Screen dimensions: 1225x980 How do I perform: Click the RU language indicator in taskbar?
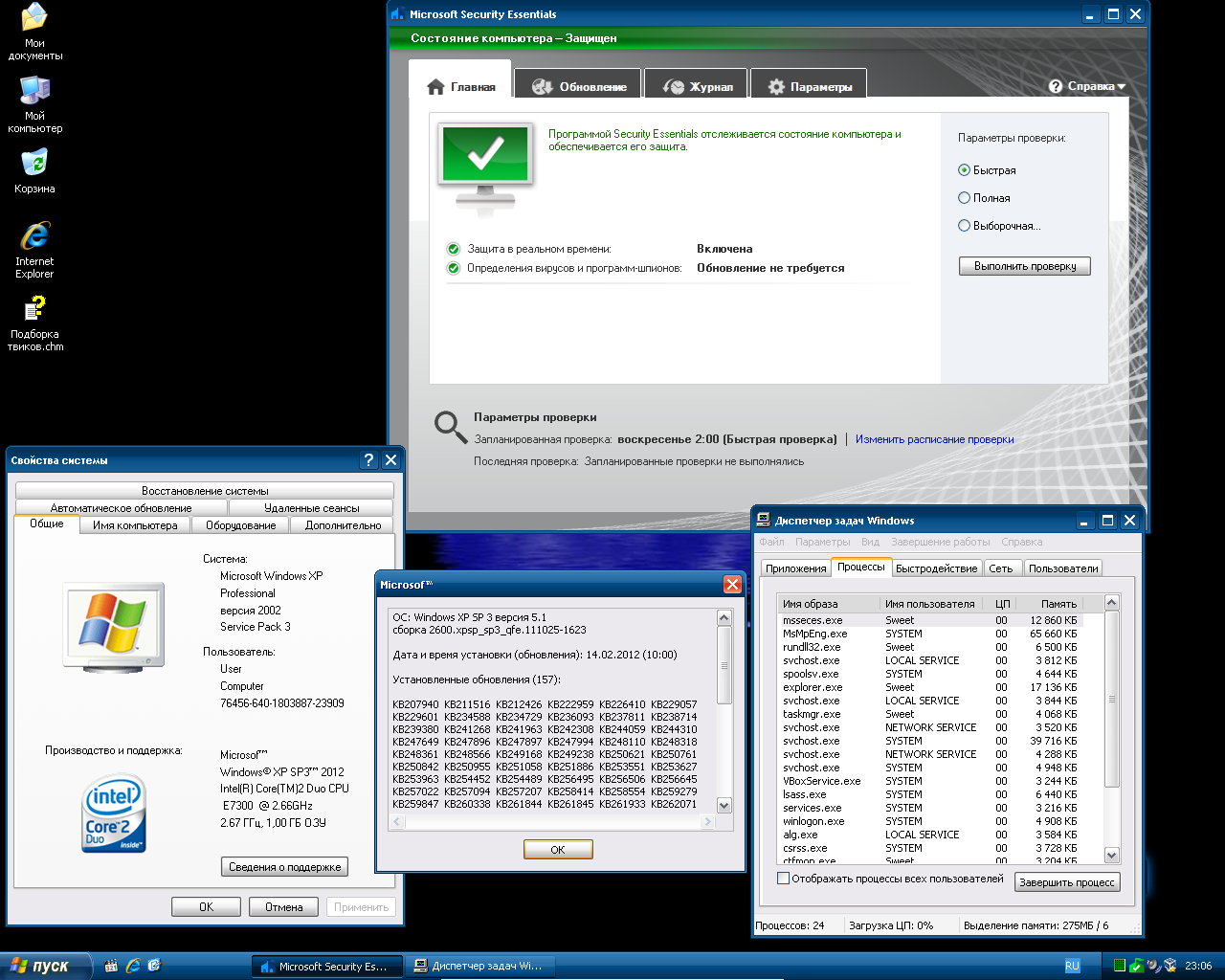tap(1072, 966)
